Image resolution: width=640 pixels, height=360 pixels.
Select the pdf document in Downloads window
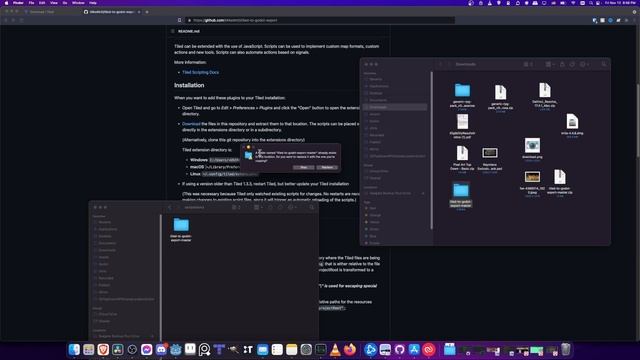click(x=462, y=126)
